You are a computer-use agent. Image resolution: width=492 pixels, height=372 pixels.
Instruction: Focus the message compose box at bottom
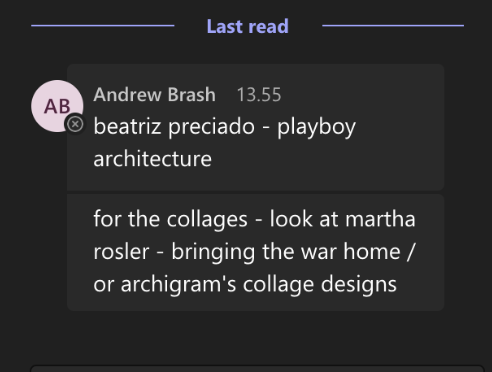tap(257, 369)
